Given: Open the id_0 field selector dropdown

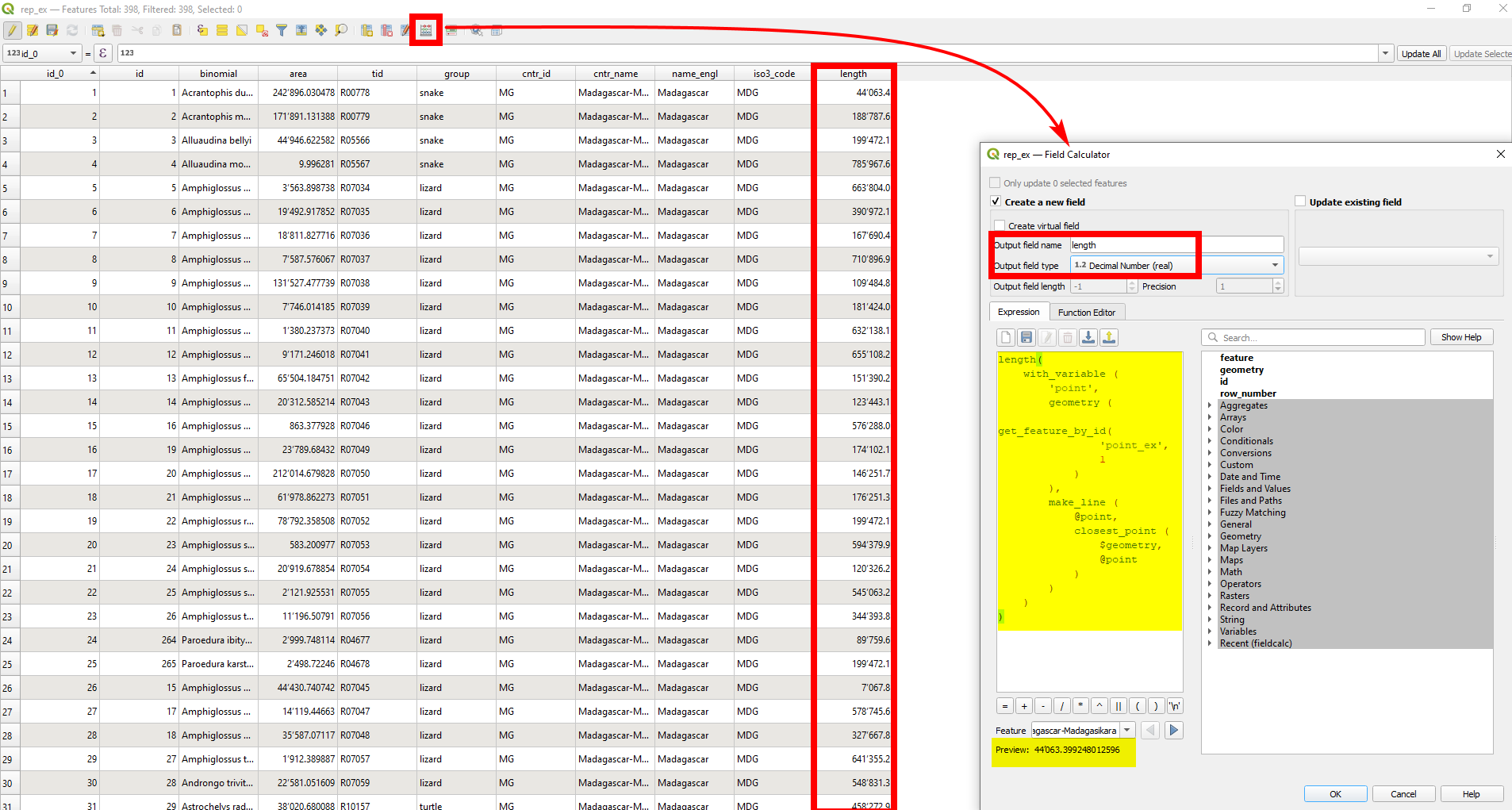Looking at the screenshot, I should tap(43, 53).
